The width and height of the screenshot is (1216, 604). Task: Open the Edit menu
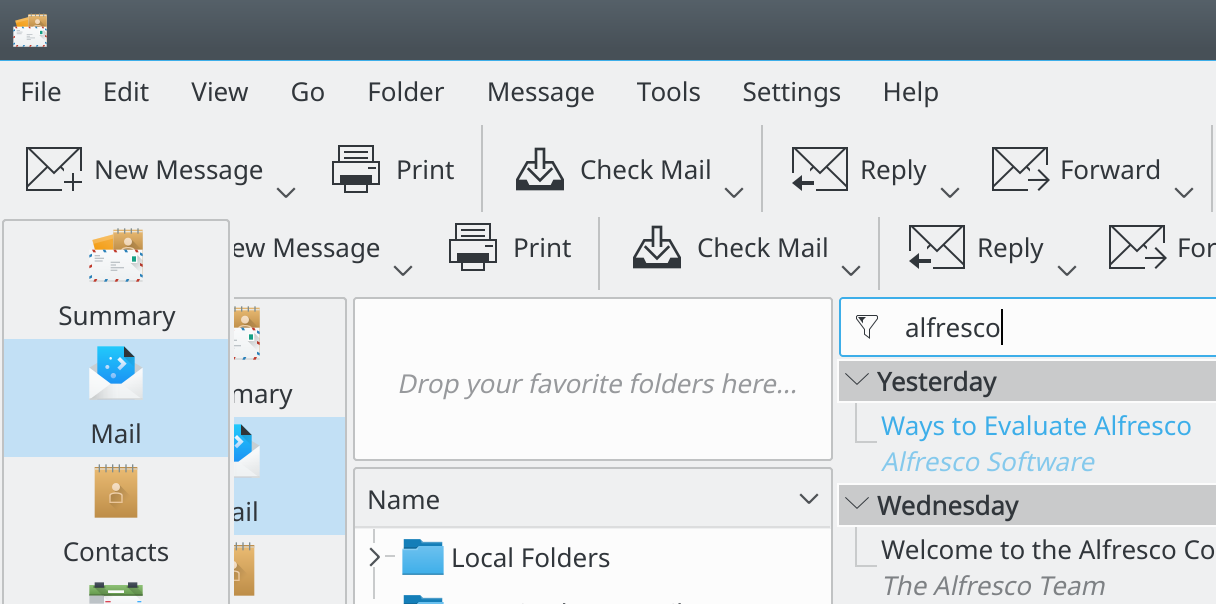[126, 92]
